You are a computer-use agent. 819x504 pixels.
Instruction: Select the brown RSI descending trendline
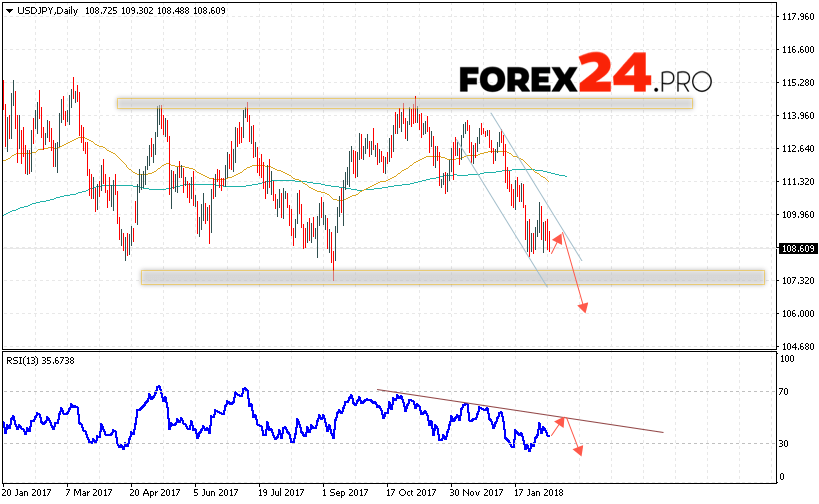[x=520, y=411]
